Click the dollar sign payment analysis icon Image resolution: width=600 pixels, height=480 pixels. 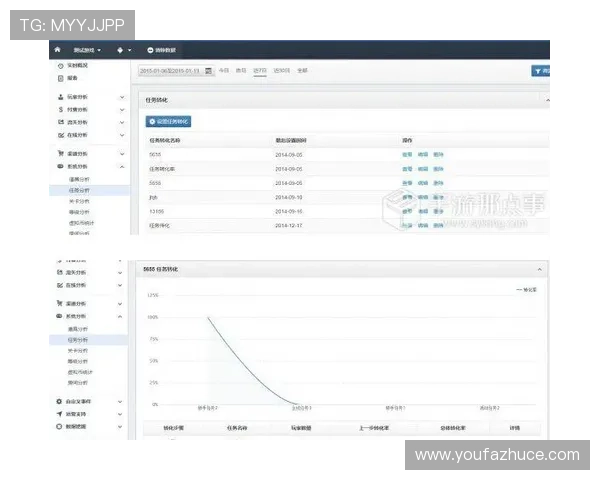coord(60,109)
